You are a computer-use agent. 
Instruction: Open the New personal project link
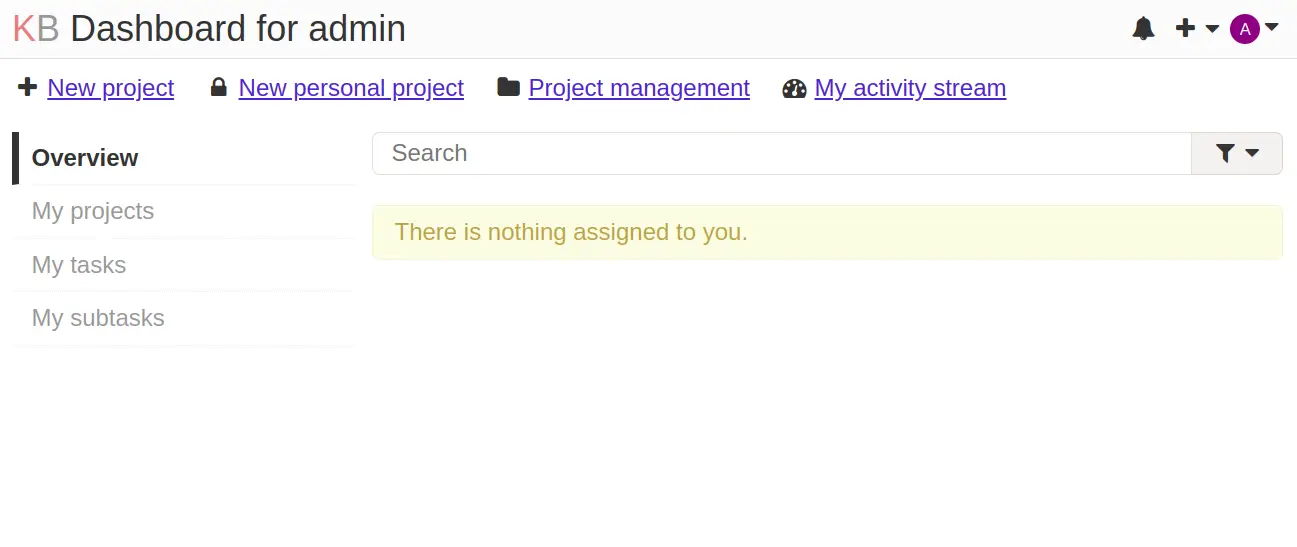pyautogui.click(x=351, y=88)
